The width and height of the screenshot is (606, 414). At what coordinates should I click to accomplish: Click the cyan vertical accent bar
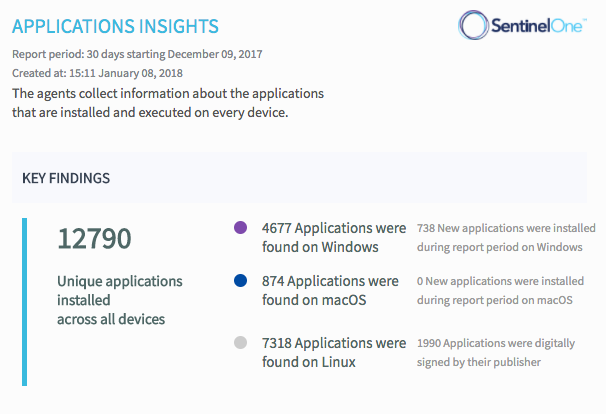tap(25, 300)
